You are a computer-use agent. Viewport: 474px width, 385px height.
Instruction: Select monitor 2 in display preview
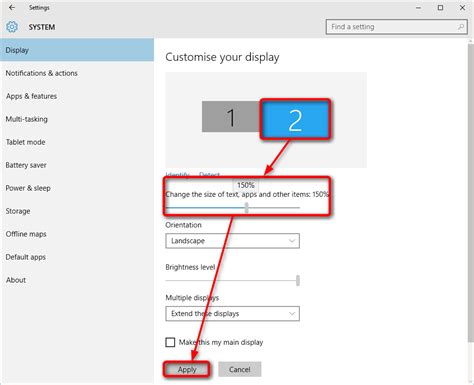pos(295,119)
